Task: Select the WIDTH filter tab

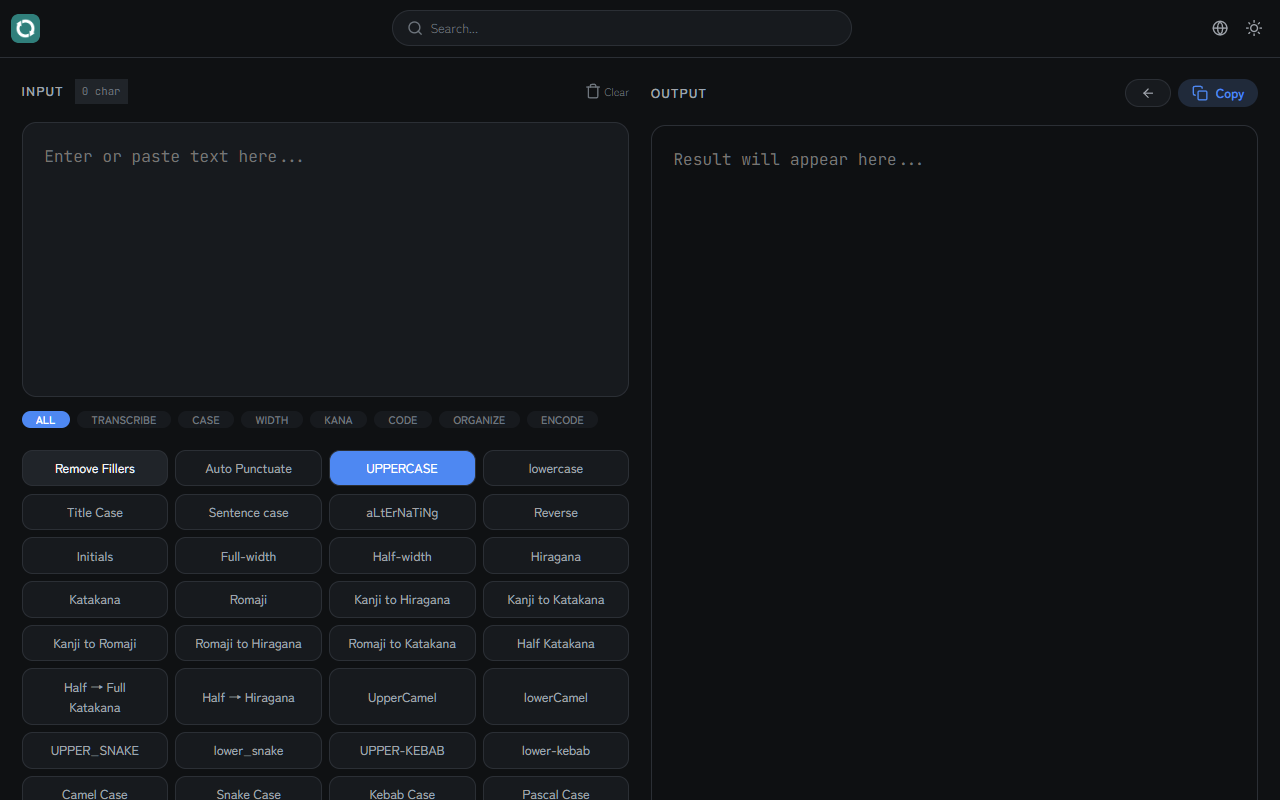Action: [272, 420]
